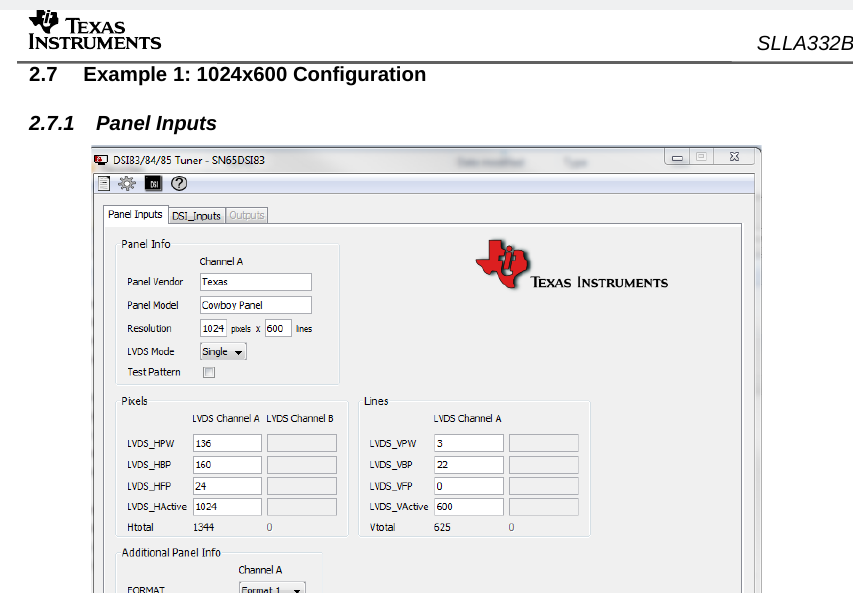This screenshot has width=853, height=593.
Task: Click the Vtotal value 625
Action: coord(442,527)
